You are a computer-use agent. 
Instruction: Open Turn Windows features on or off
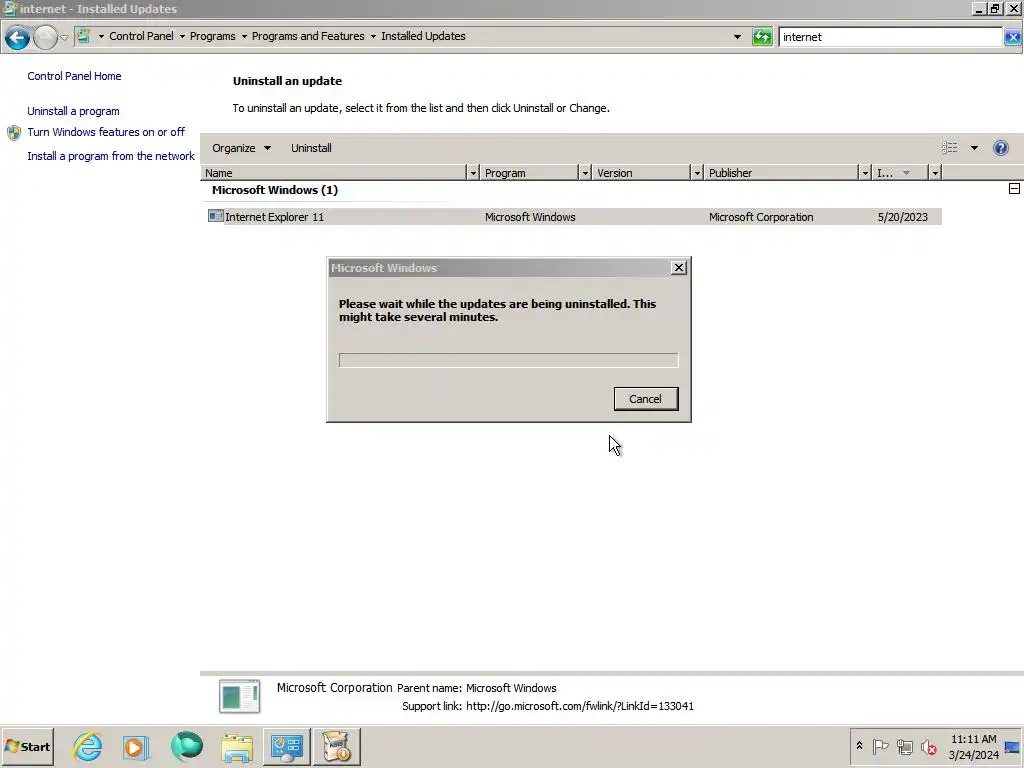(x=106, y=132)
